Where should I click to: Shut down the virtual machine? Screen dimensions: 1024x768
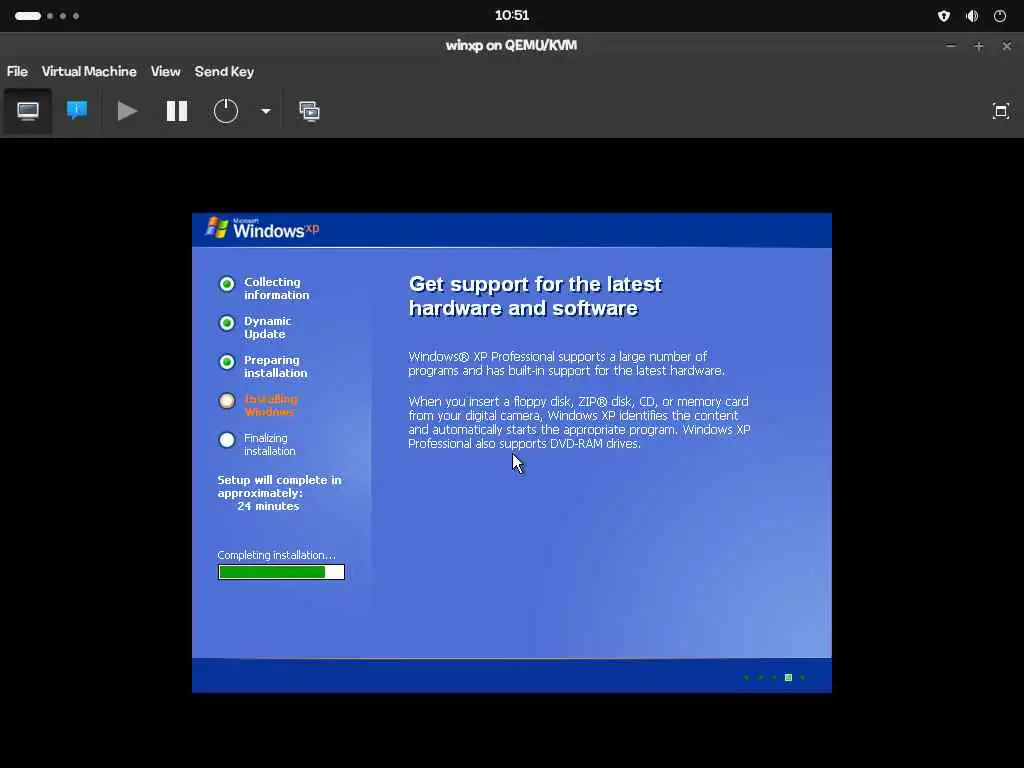tap(226, 111)
